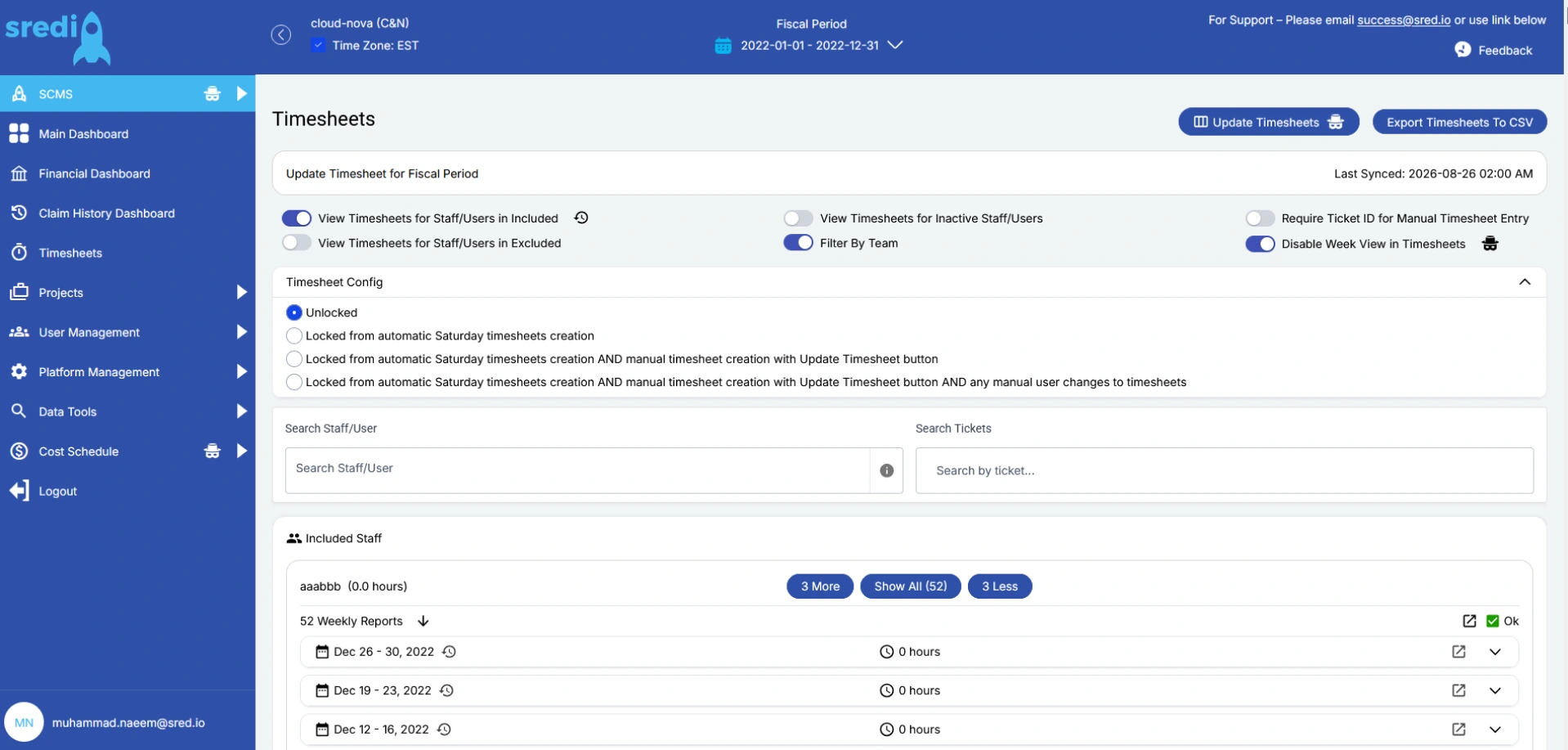Open Dec 26 - 30 report in new window icon
This screenshot has height=750, width=1568.
tap(1458, 652)
